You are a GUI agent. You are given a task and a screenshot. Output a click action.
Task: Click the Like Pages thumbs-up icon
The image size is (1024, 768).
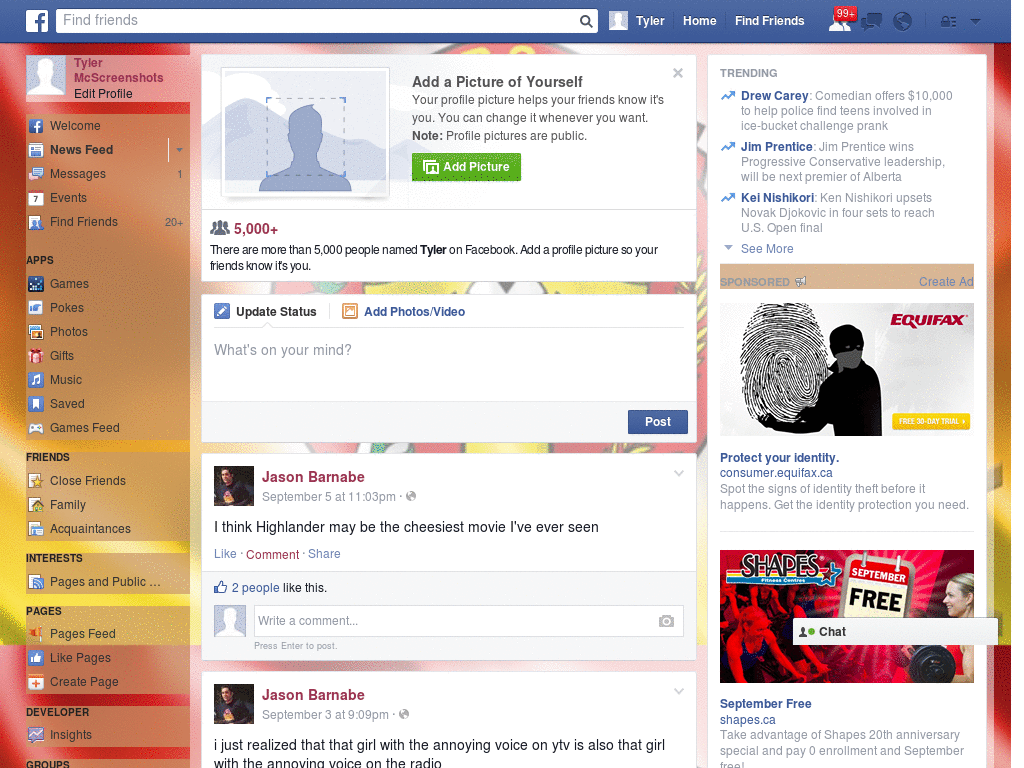point(36,658)
